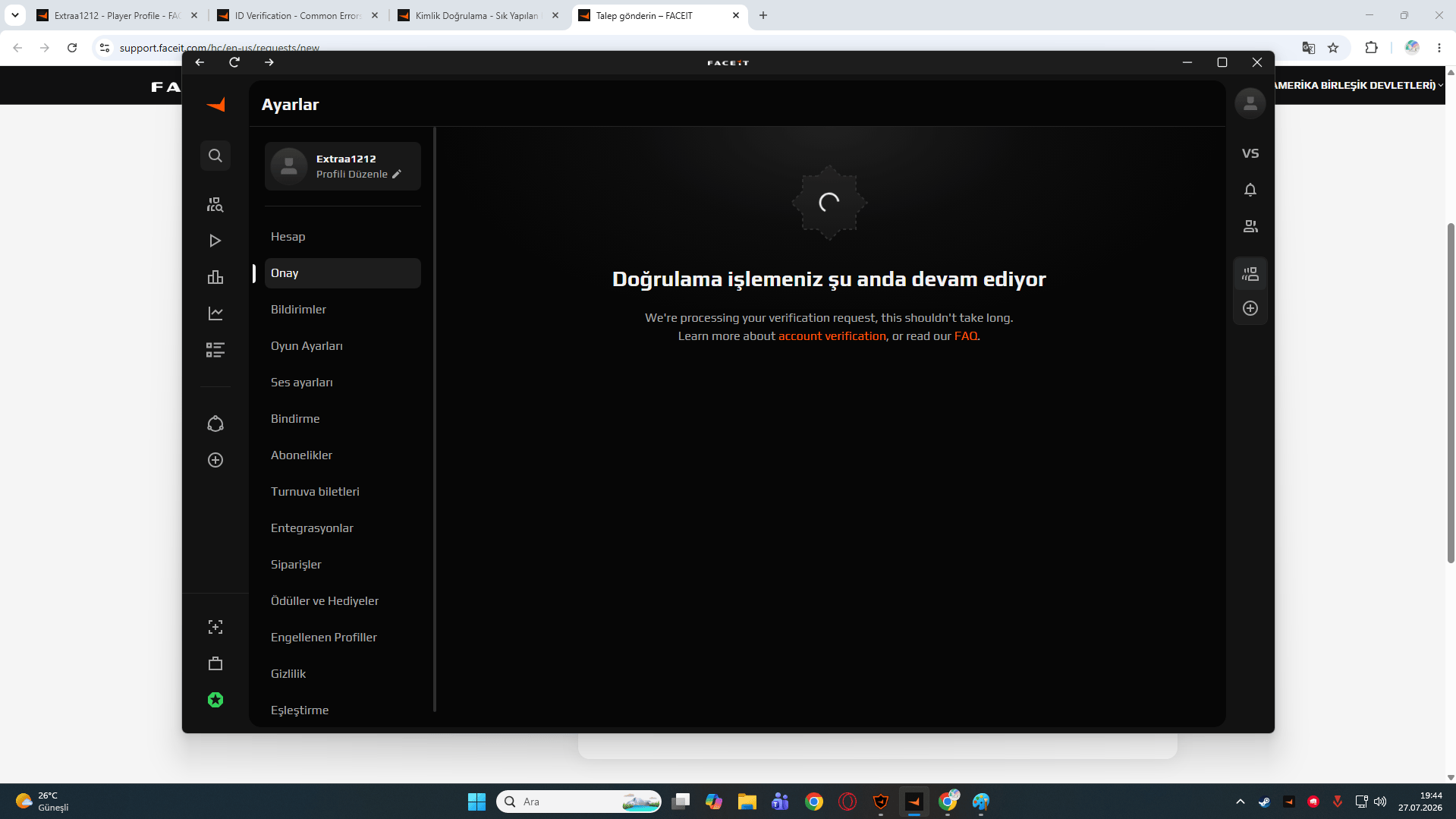Click the play triangle icon in sidebar
The image size is (1456, 819).
[x=215, y=241]
